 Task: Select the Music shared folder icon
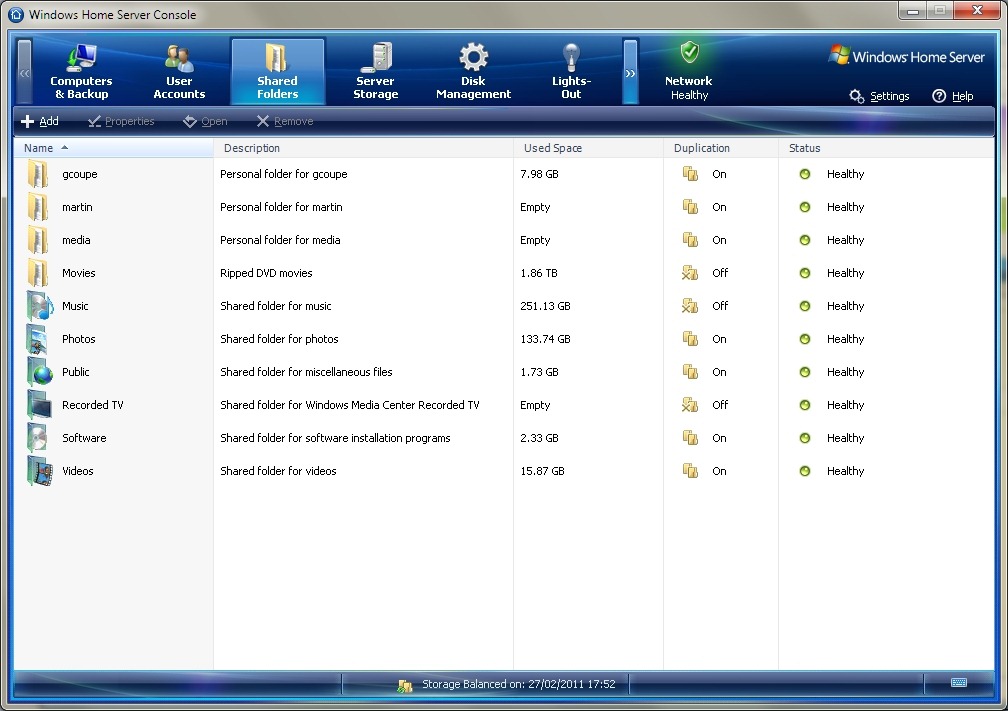(x=39, y=306)
